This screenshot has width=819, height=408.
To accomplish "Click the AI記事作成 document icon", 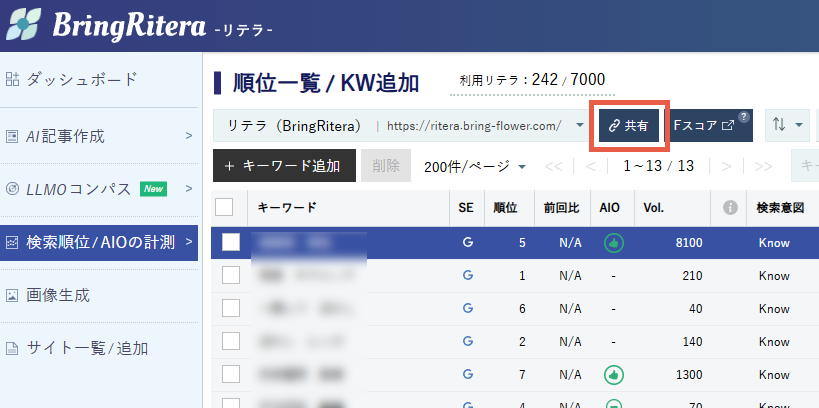I will click(12, 137).
